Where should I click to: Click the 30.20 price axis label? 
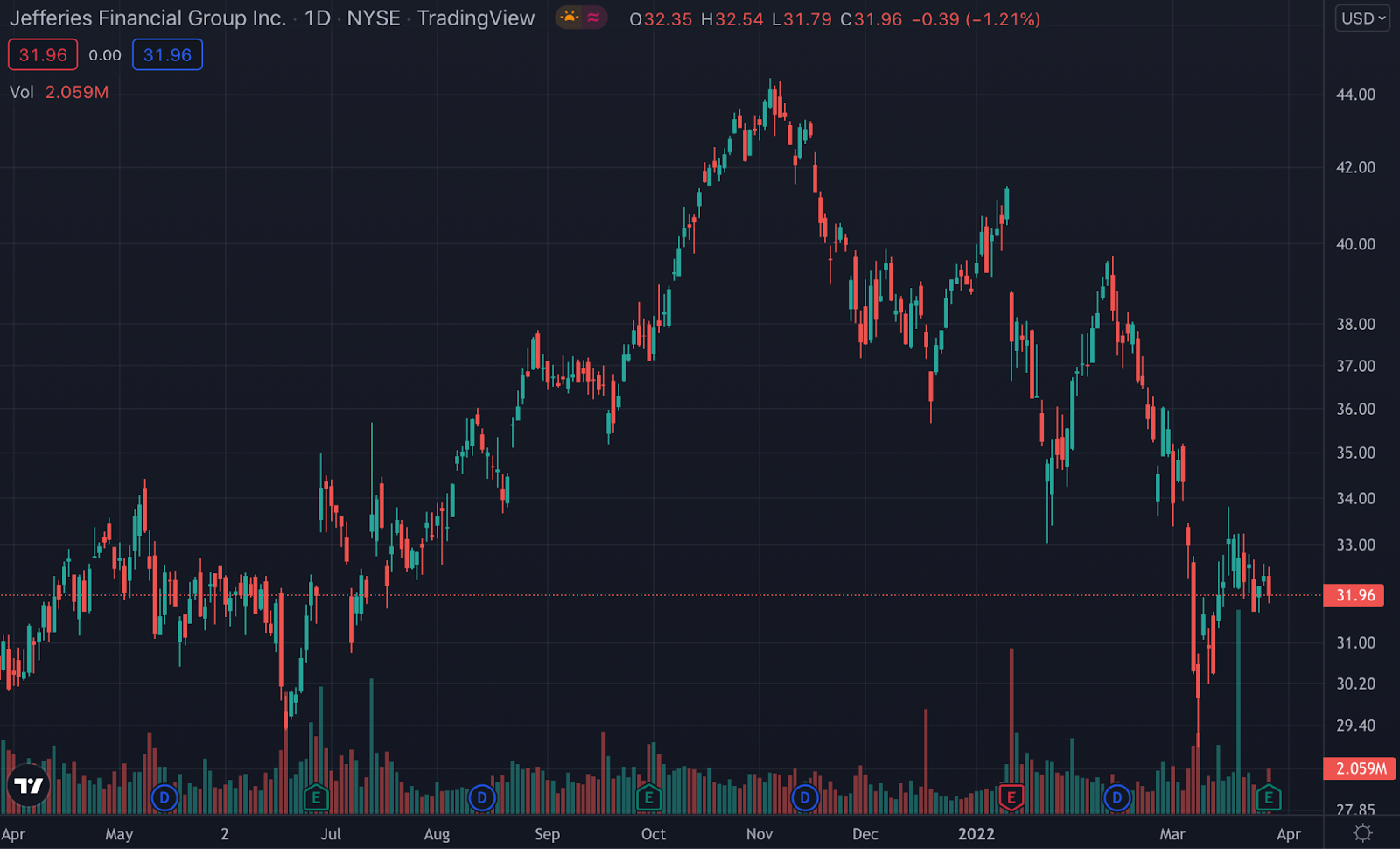click(1355, 684)
